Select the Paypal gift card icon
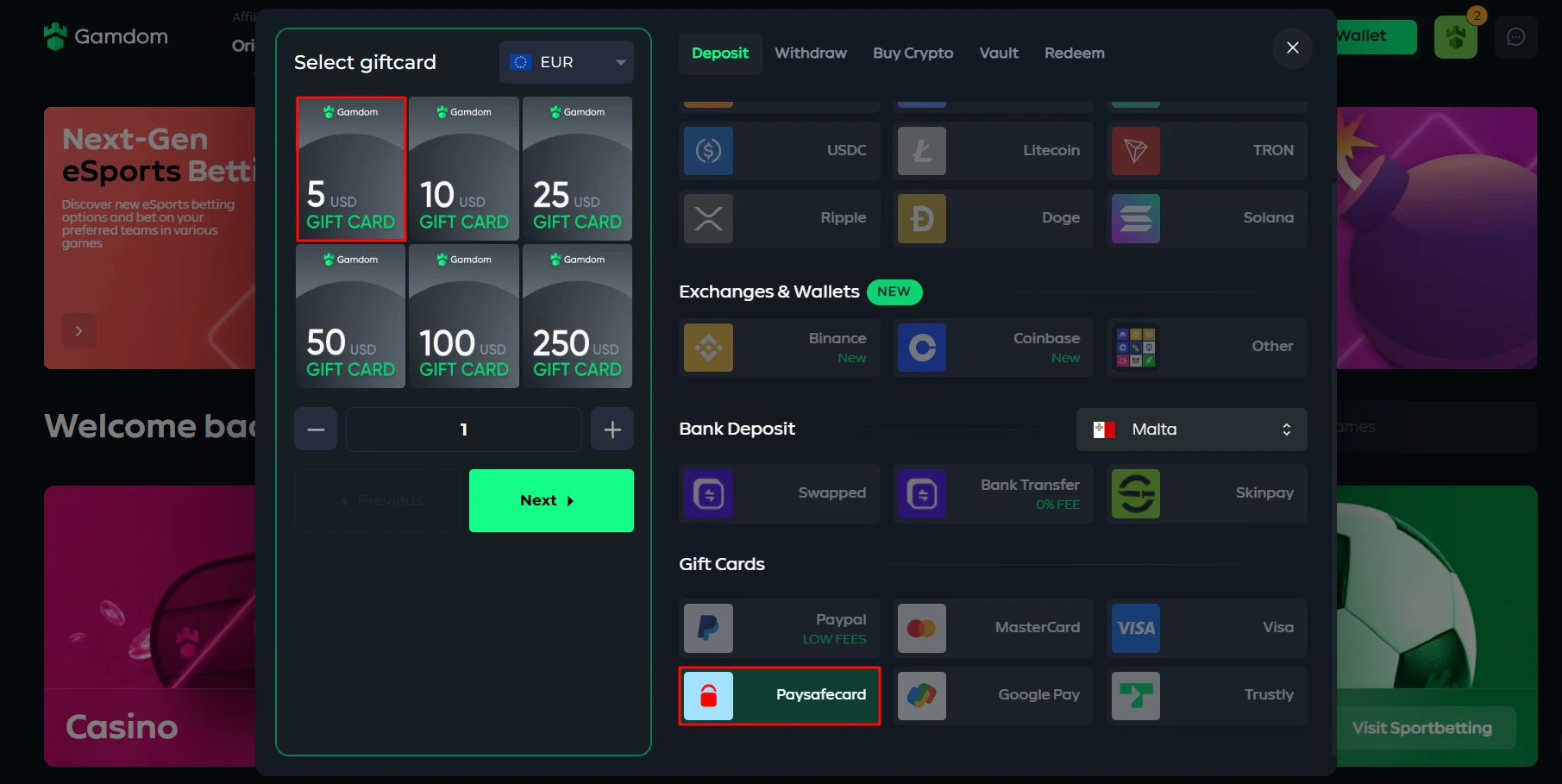 [708, 628]
